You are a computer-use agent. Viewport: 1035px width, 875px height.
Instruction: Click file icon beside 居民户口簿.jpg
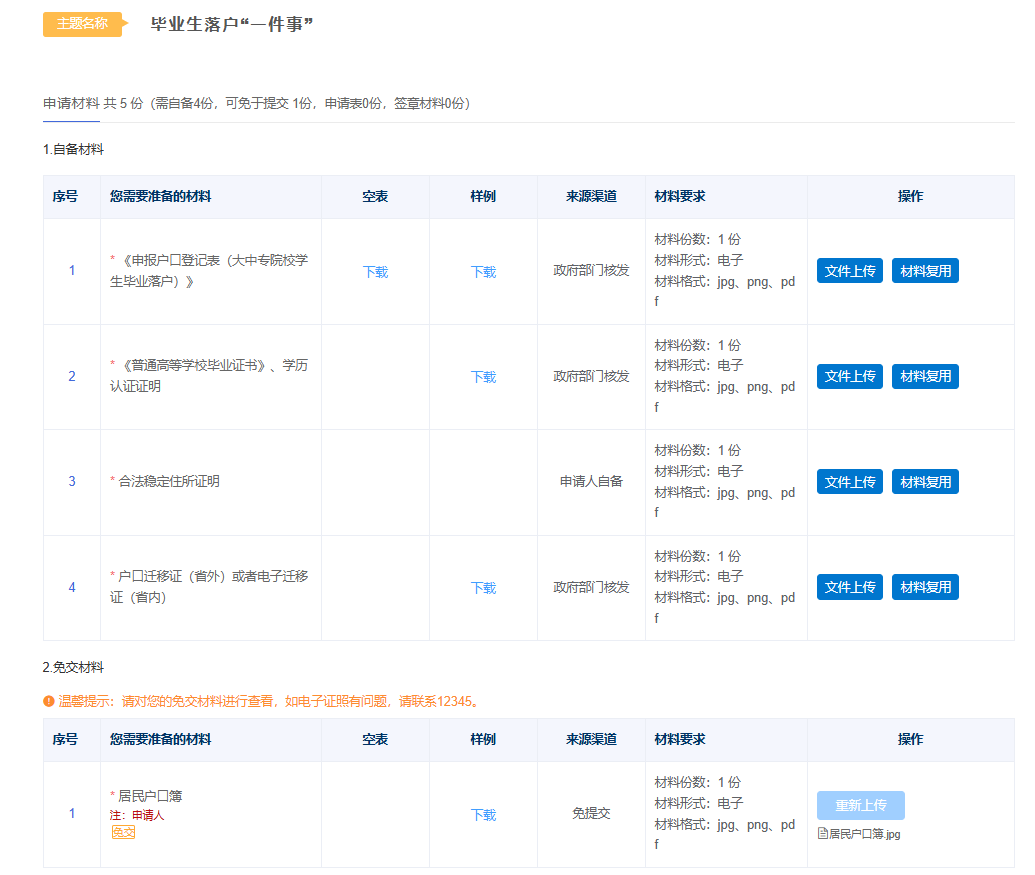click(823, 833)
